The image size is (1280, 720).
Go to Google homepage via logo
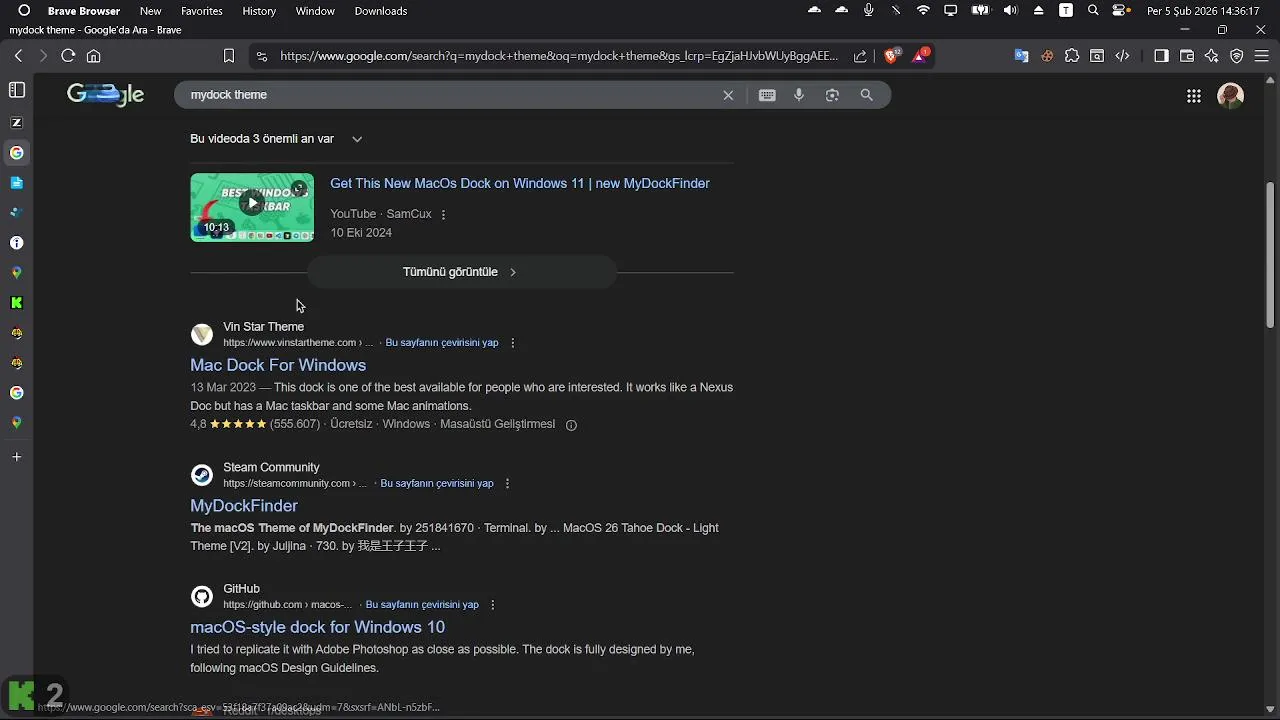[x=105, y=95]
